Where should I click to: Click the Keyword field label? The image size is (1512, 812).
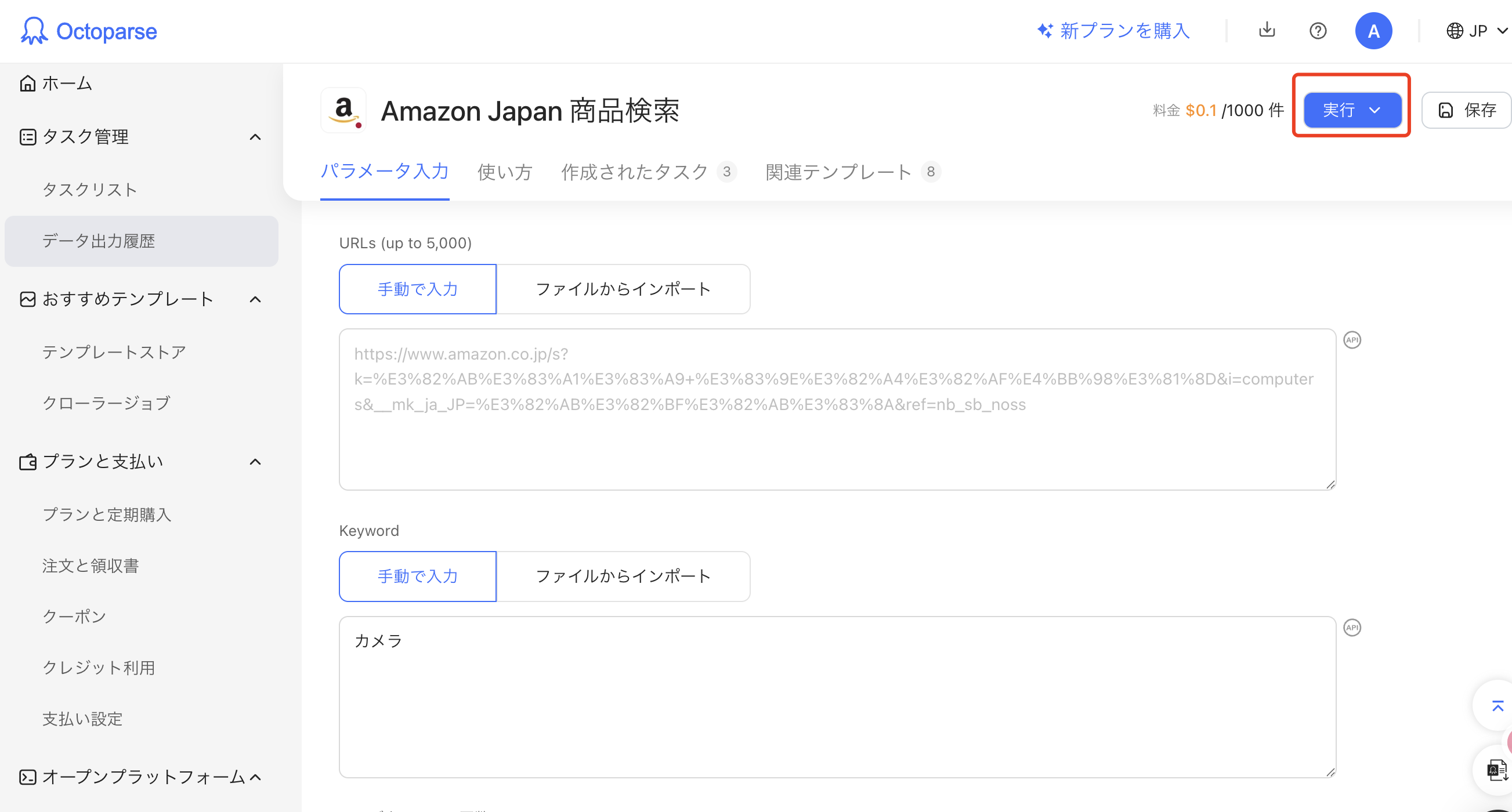[368, 530]
